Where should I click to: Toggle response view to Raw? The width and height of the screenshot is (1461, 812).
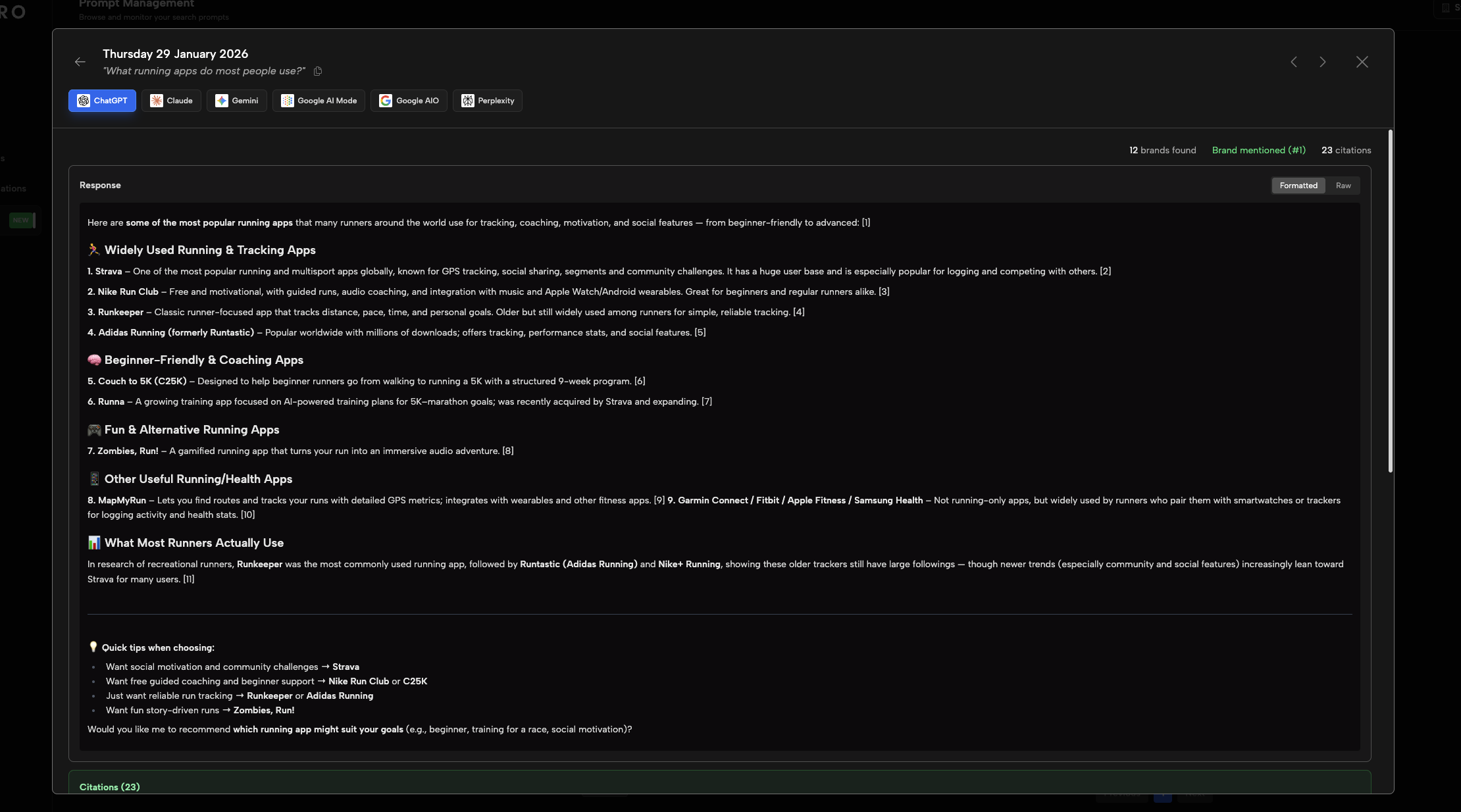pyautogui.click(x=1343, y=186)
